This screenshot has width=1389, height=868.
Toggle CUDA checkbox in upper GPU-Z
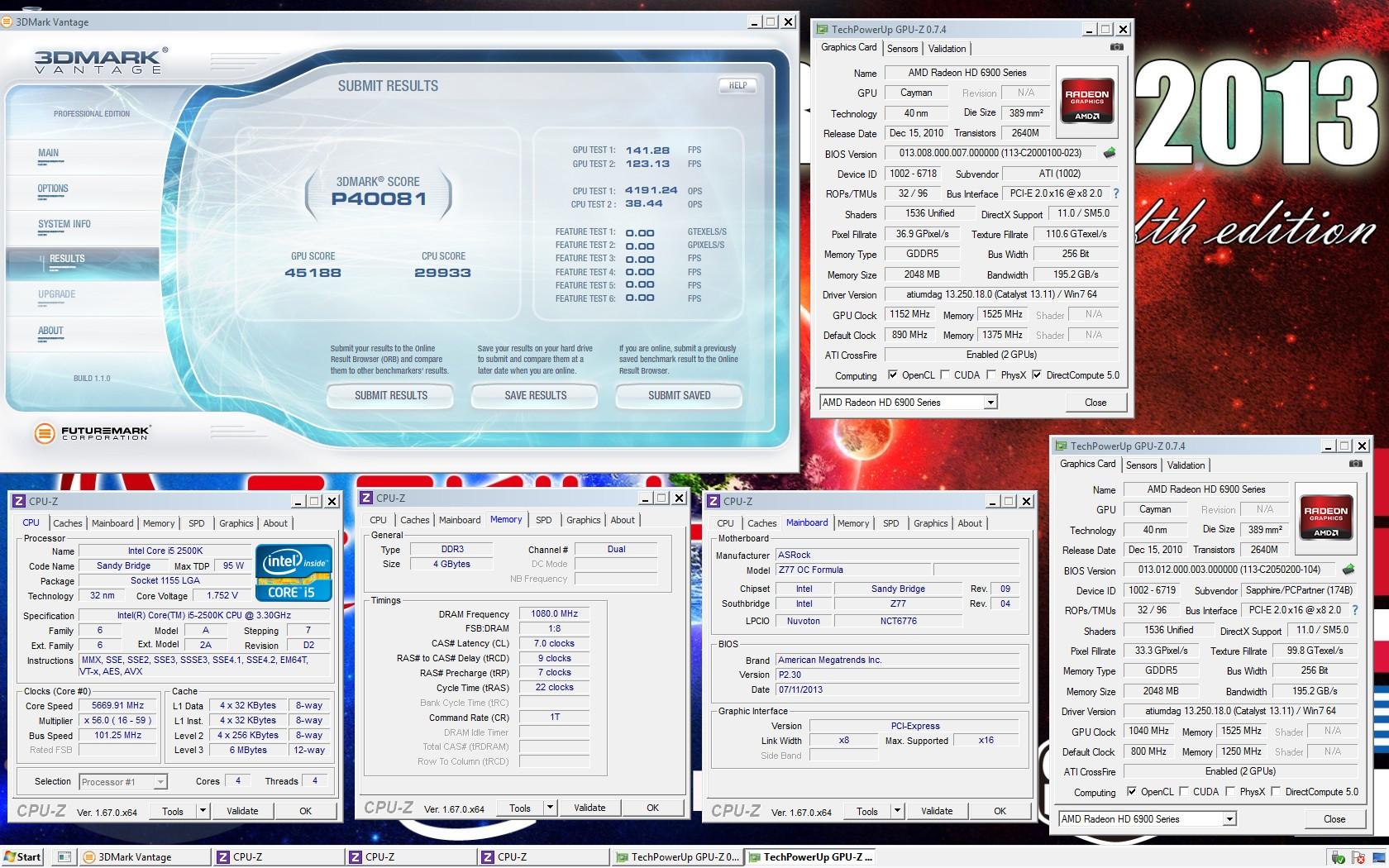point(945,375)
